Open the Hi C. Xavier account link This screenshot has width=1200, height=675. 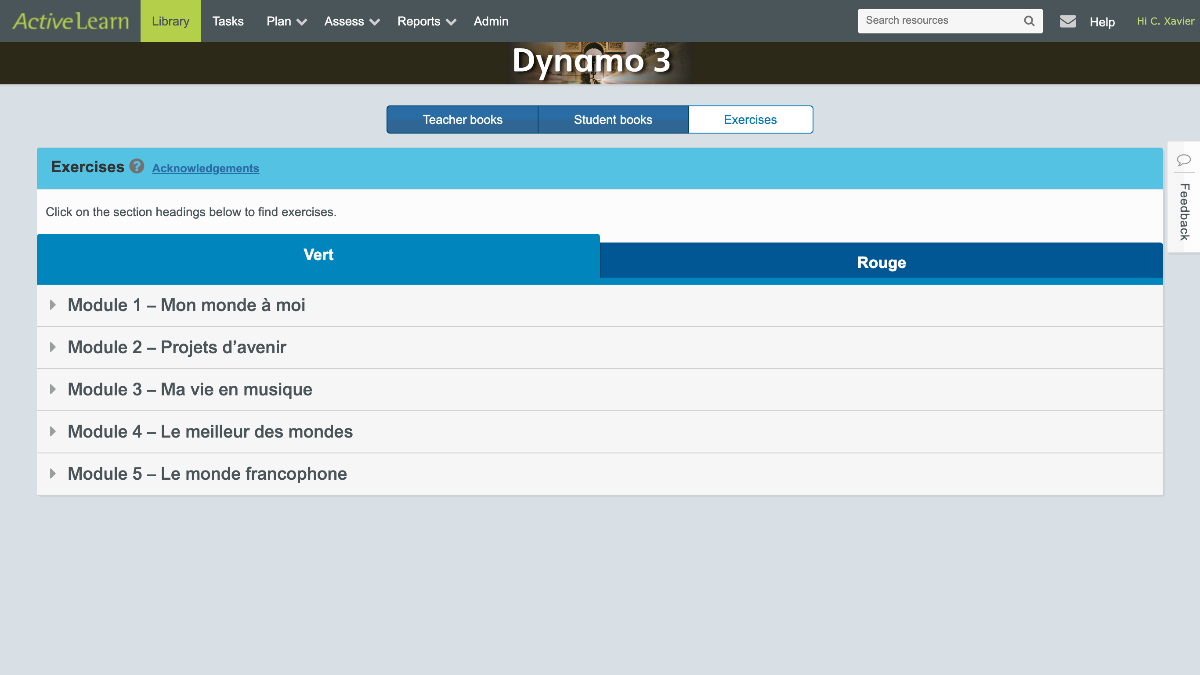point(1166,21)
